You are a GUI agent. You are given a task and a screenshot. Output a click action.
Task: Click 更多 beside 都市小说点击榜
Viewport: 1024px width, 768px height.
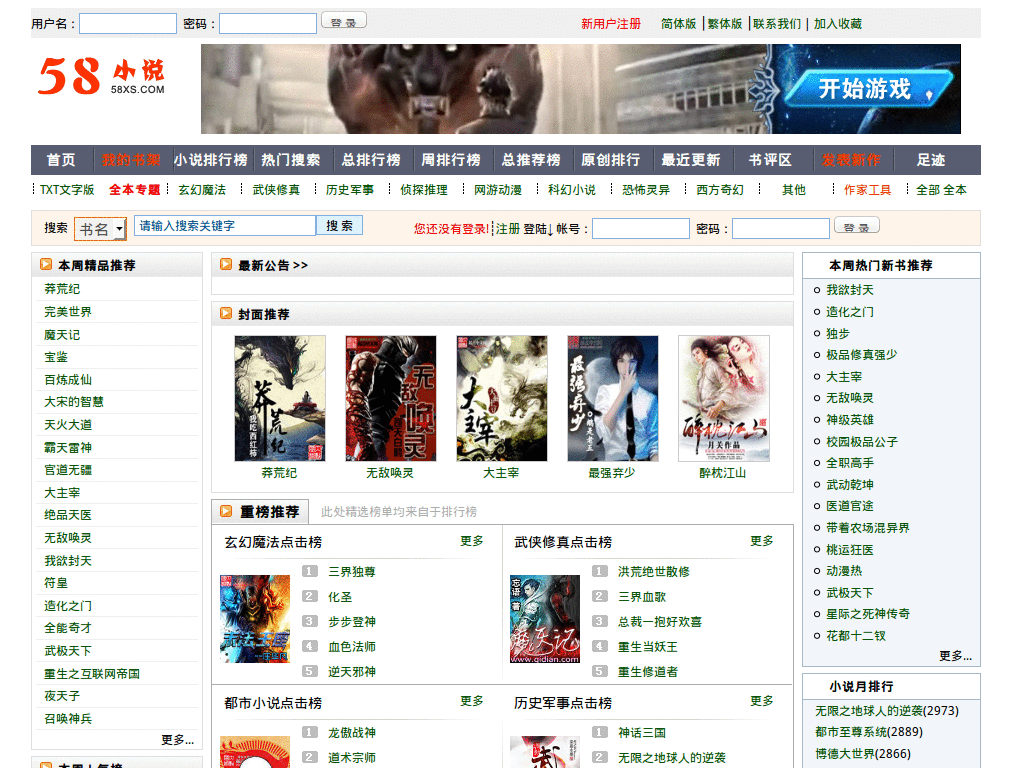[x=472, y=701]
